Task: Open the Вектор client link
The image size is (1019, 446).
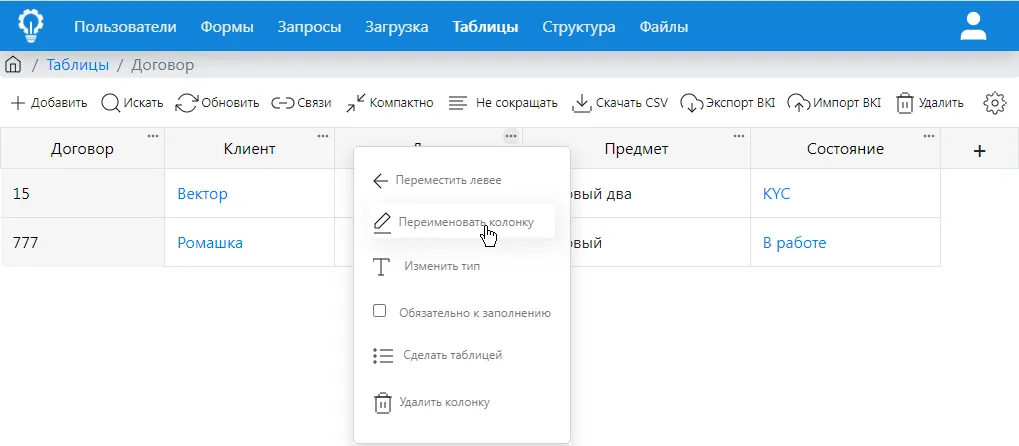Action: tap(202, 194)
